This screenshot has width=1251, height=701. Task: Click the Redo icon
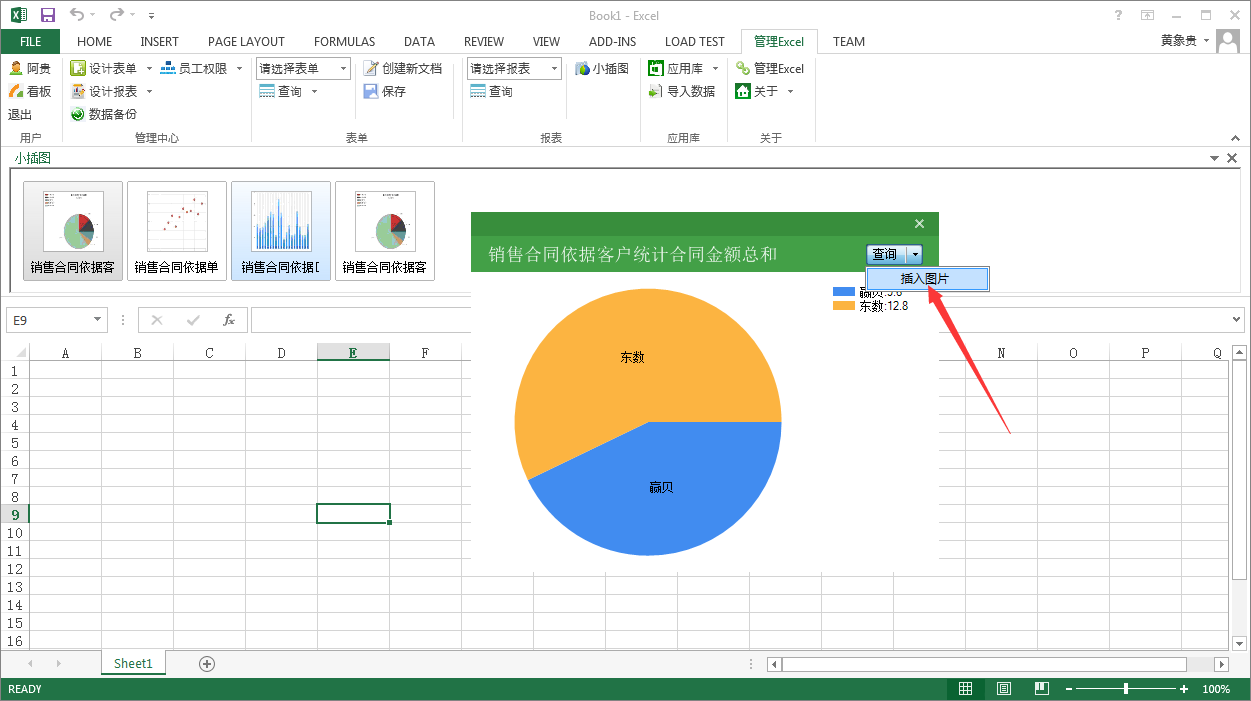click(117, 15)
